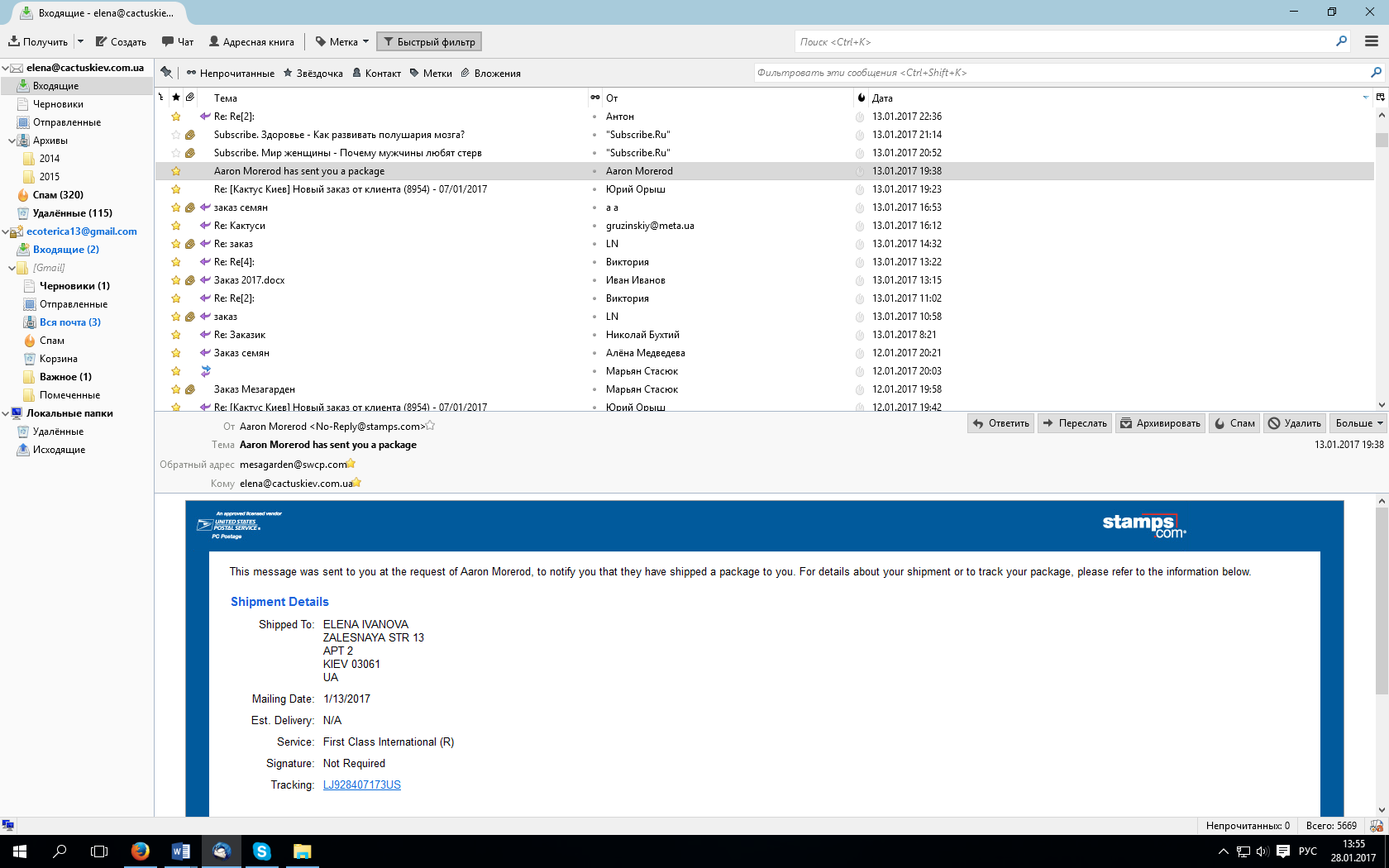Open the Chat toolbar button

[x=178, y=41]
